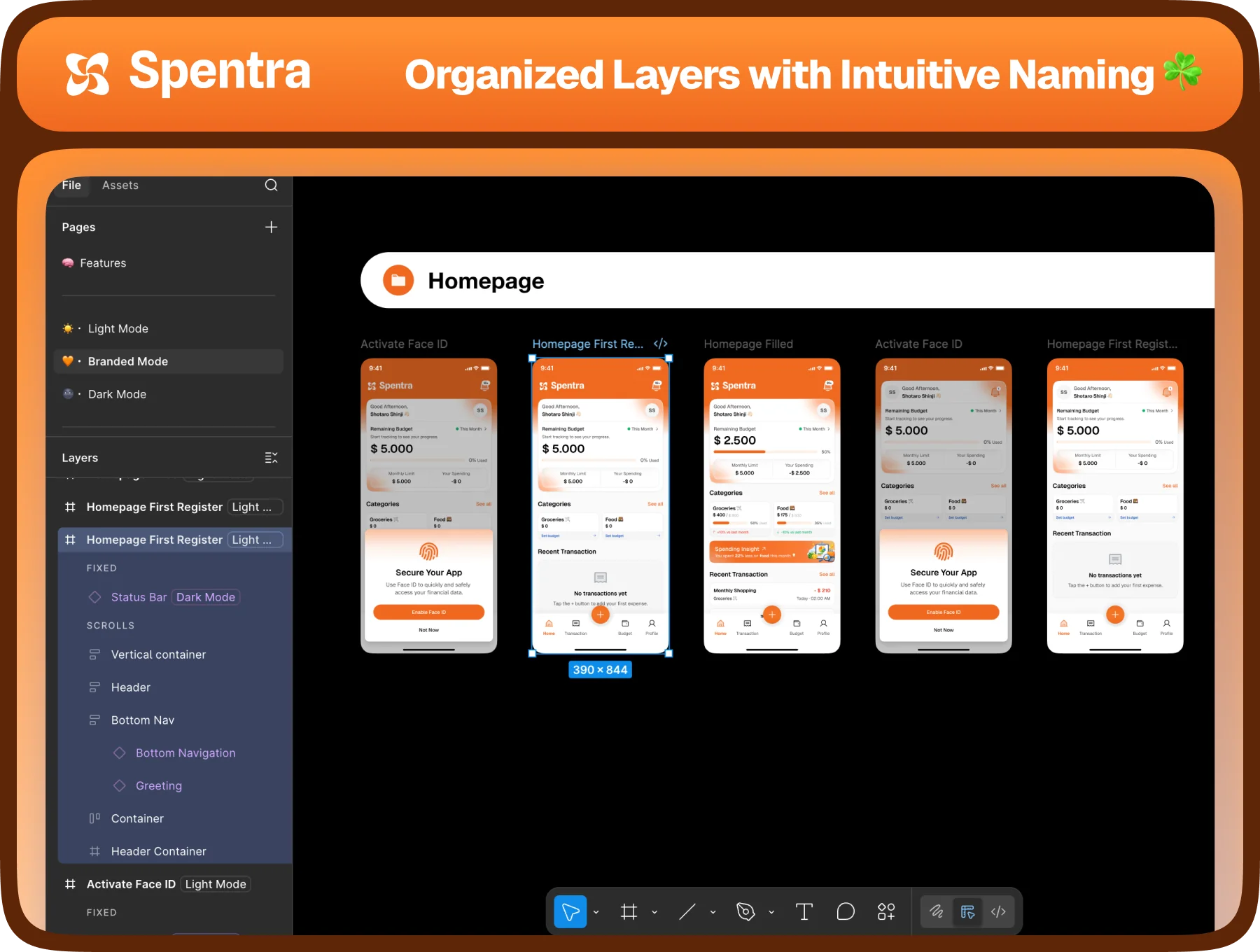Open the Frame tool dropdown arrow

[654, 912]
